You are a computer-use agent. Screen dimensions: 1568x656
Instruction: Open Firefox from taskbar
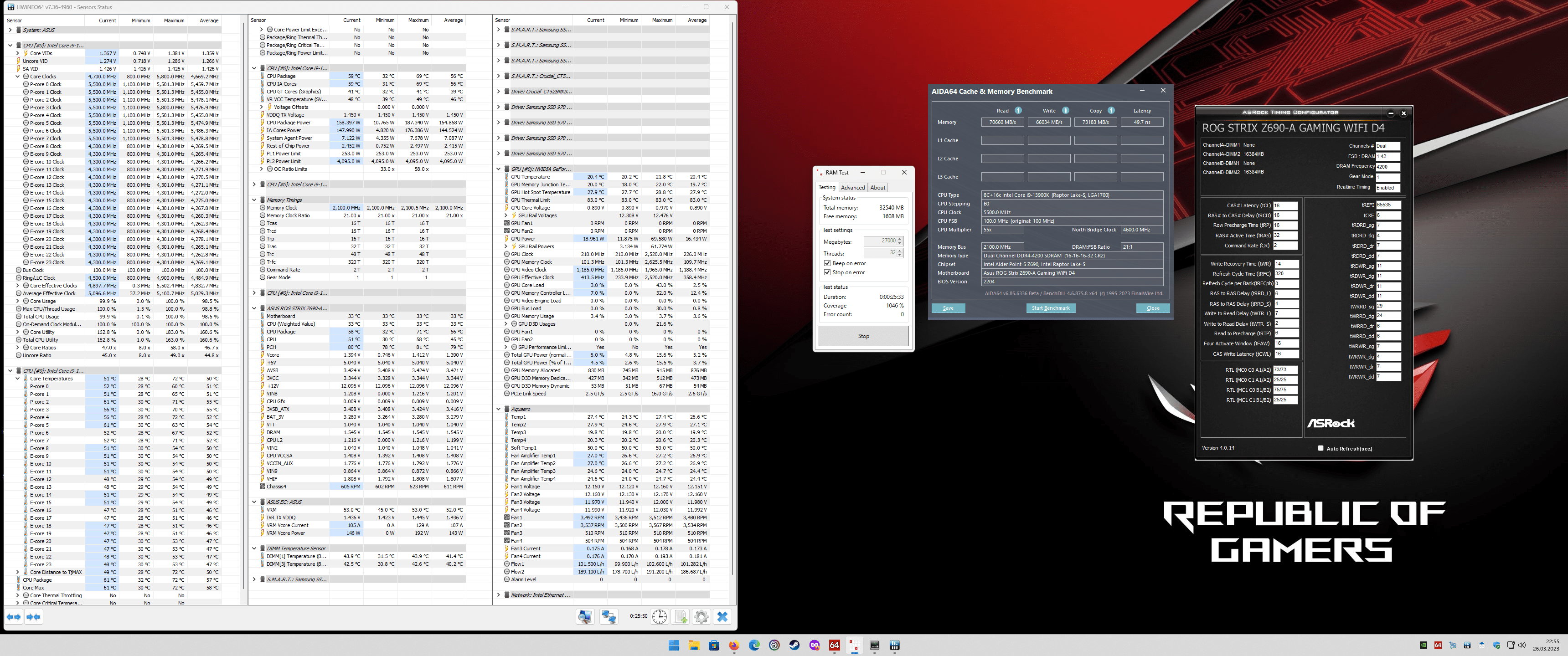(x=734, y=645)
